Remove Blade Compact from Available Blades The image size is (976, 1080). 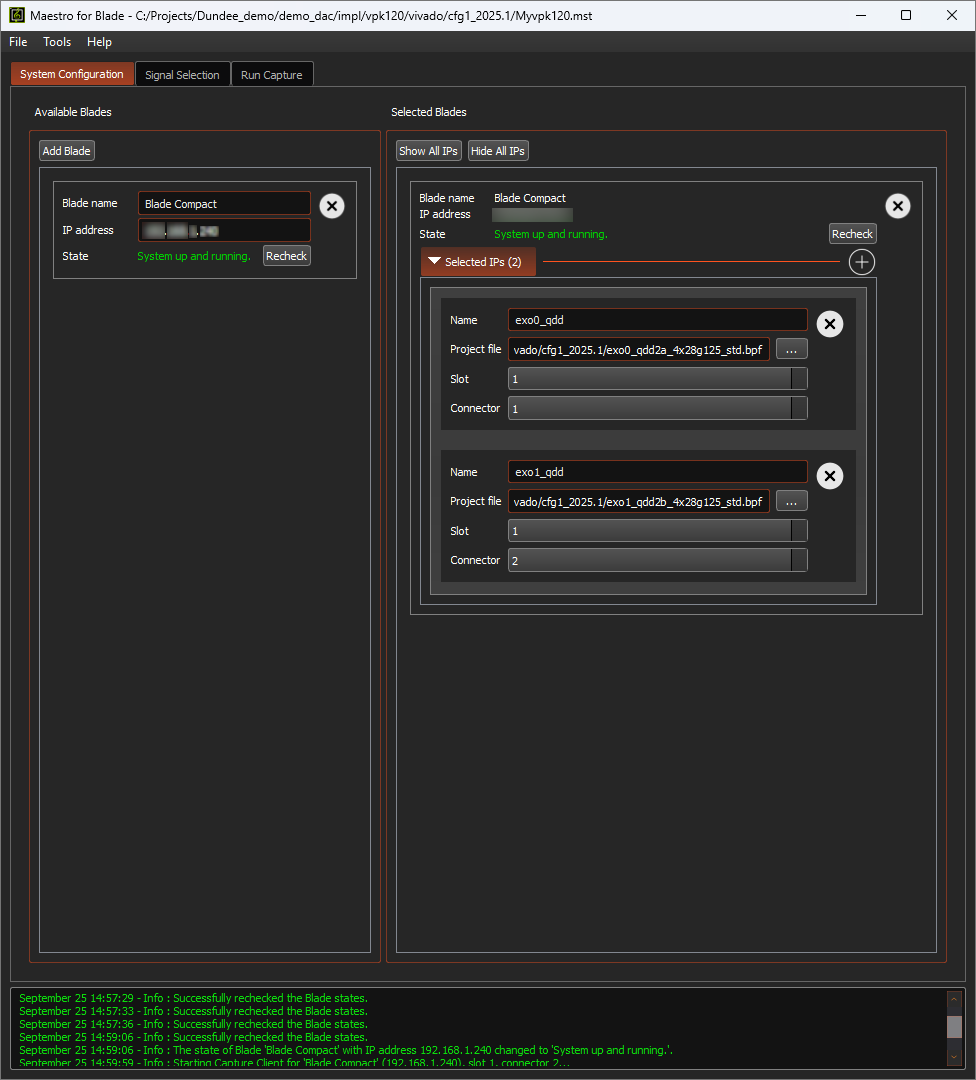click(x=332, y=206)
